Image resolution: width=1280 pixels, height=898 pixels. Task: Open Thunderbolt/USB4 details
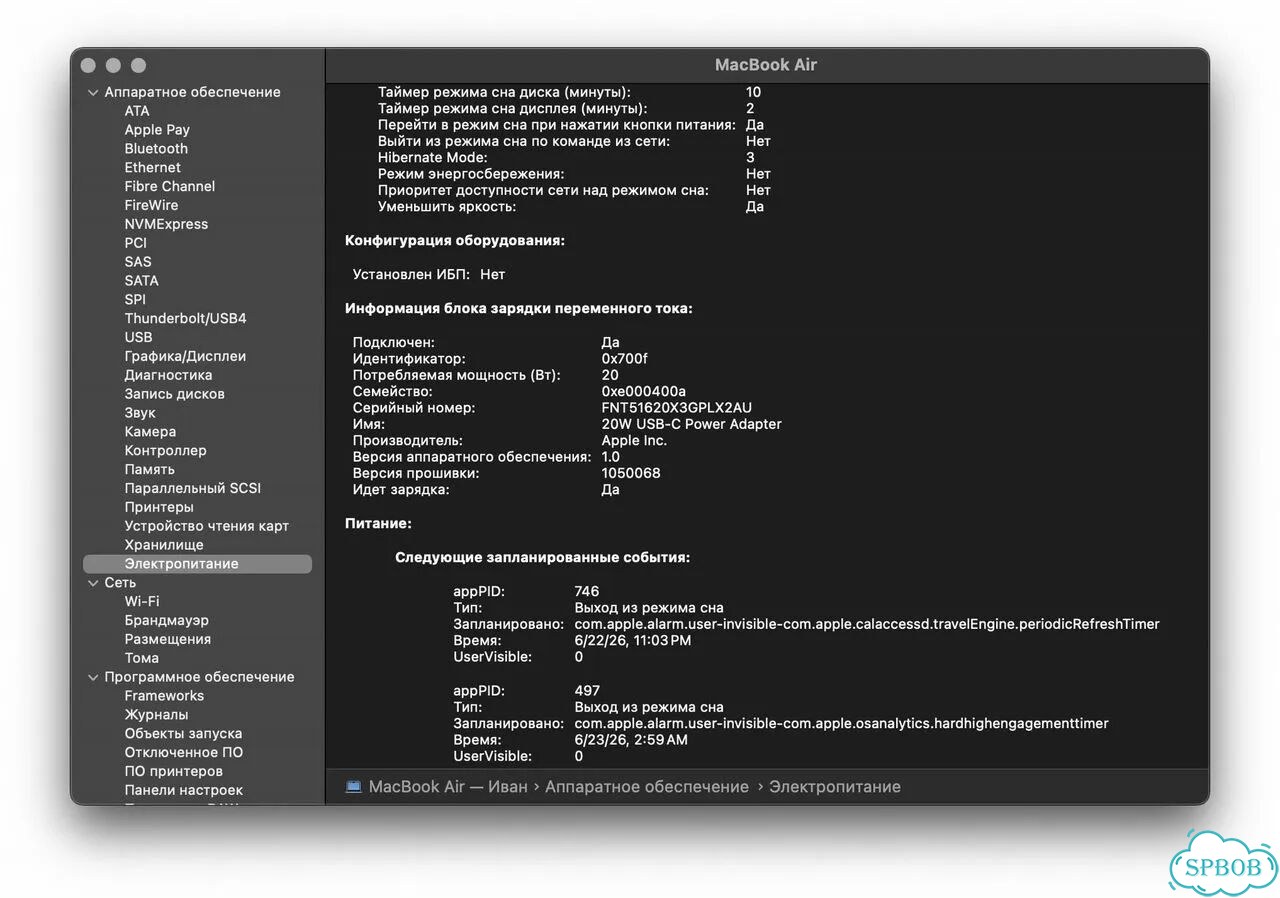tap(185, 318)
